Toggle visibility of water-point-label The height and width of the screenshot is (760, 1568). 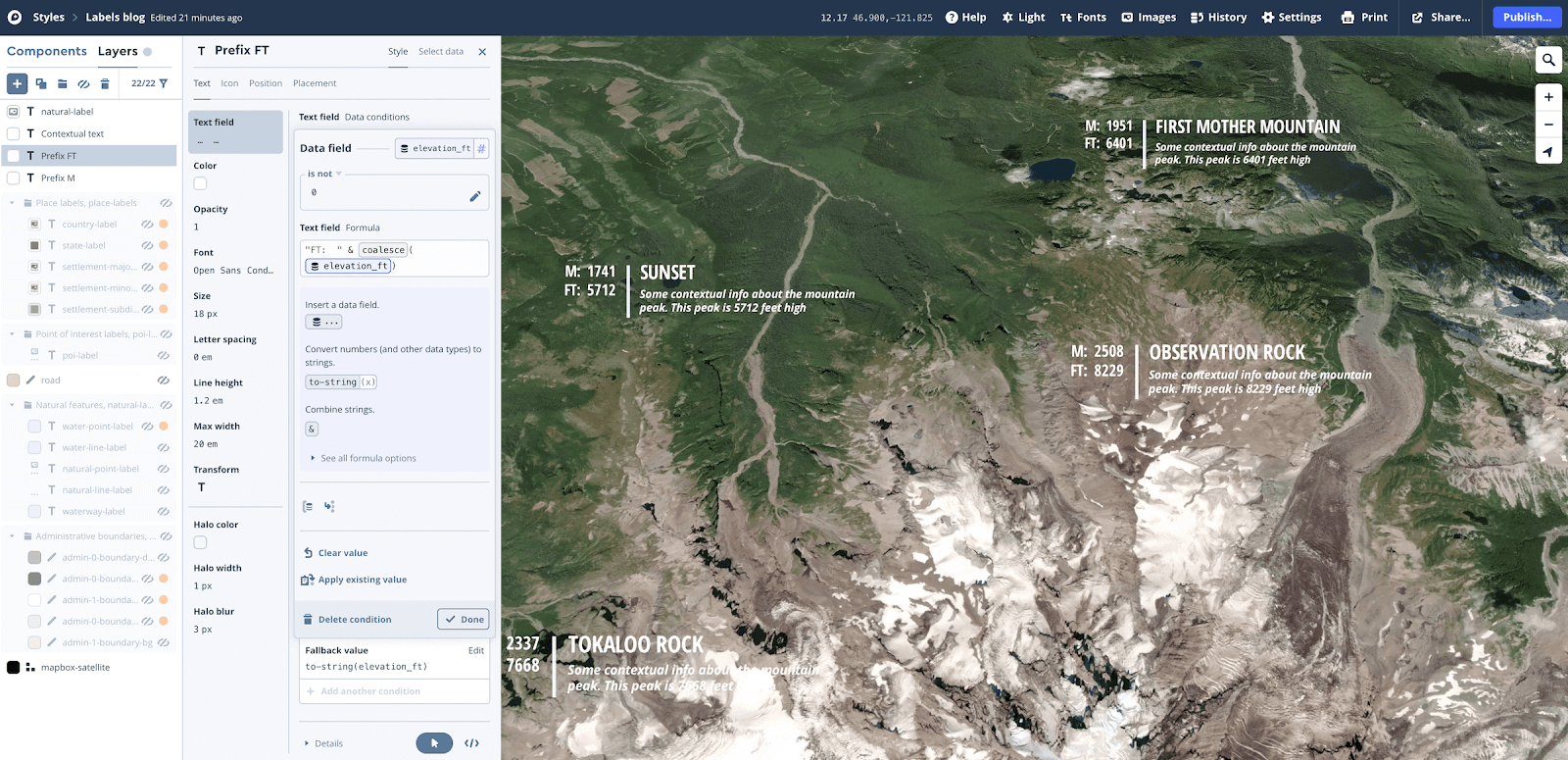pyautogui.click(x=147, y=427)
